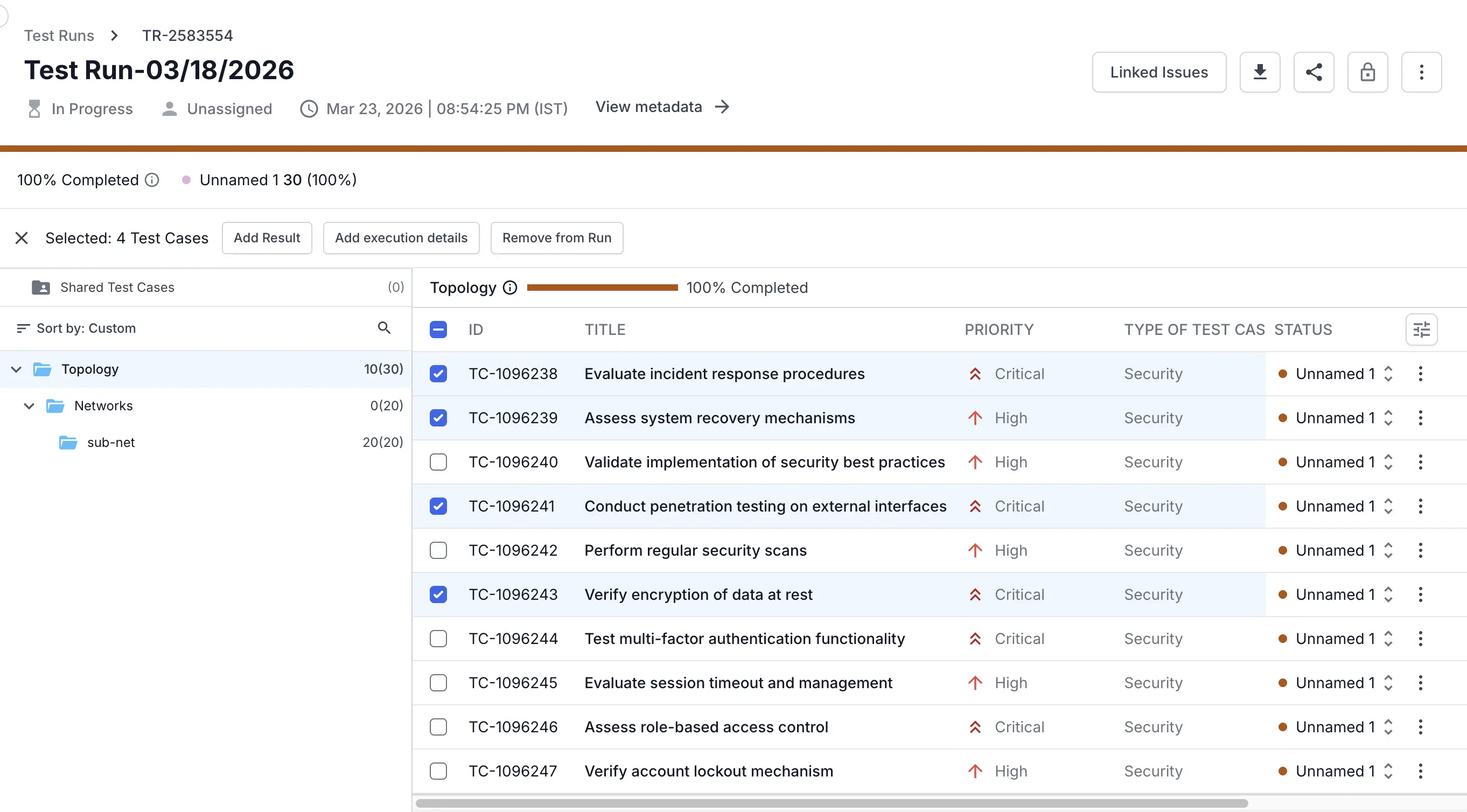The image size is (1467, 812).
Task: Click the Topology completion progress bar
Action: [x=603, y=288]
